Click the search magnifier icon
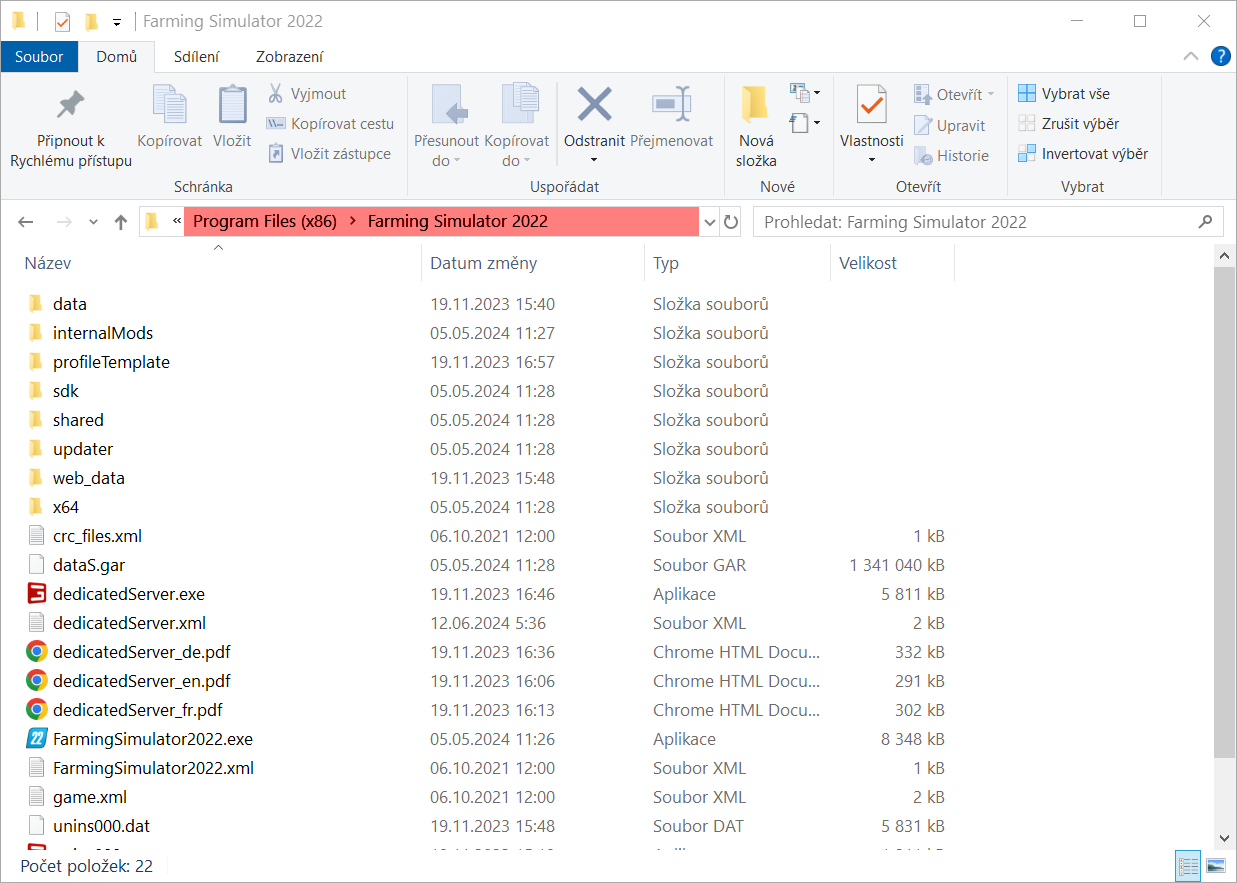The height and width of the screenshot is (883, 1237). (x=1206, y=222)
